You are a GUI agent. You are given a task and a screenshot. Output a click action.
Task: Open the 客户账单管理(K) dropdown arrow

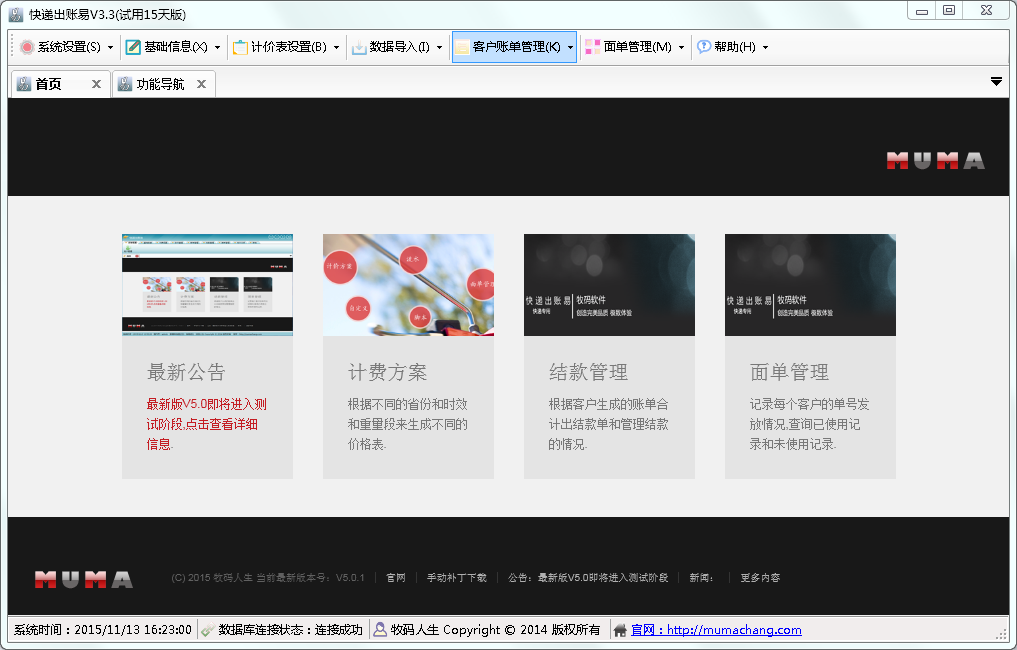tap(570, 47)
